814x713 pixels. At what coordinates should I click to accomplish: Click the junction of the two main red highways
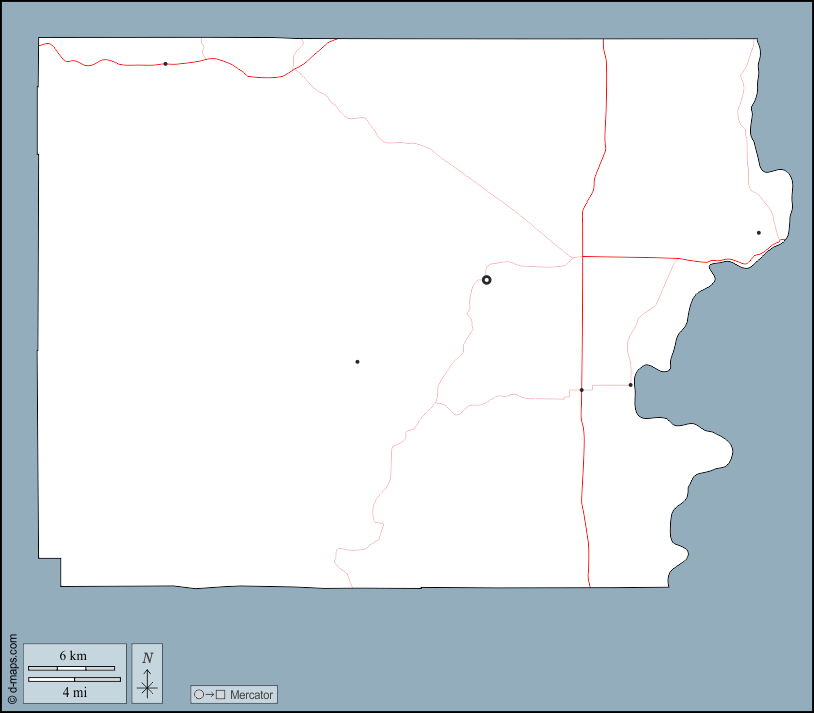[582, 256]
